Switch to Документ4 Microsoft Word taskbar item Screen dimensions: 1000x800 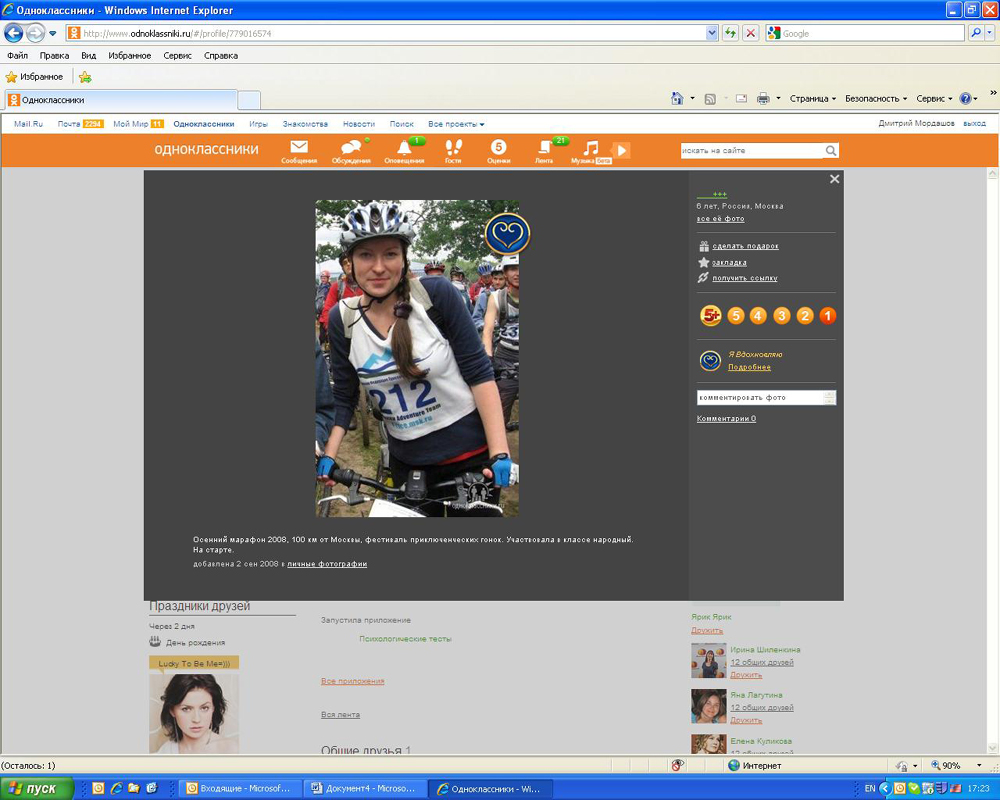coord(364,789)
